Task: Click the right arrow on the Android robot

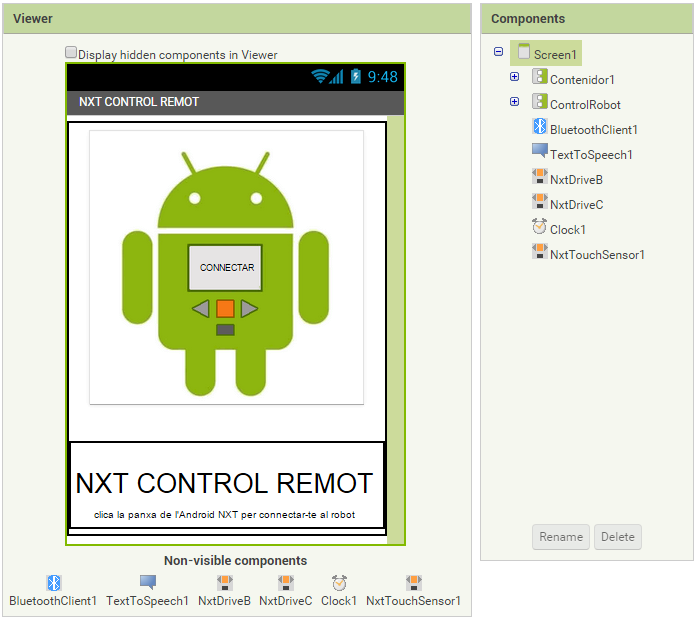Action: (249, 308)
